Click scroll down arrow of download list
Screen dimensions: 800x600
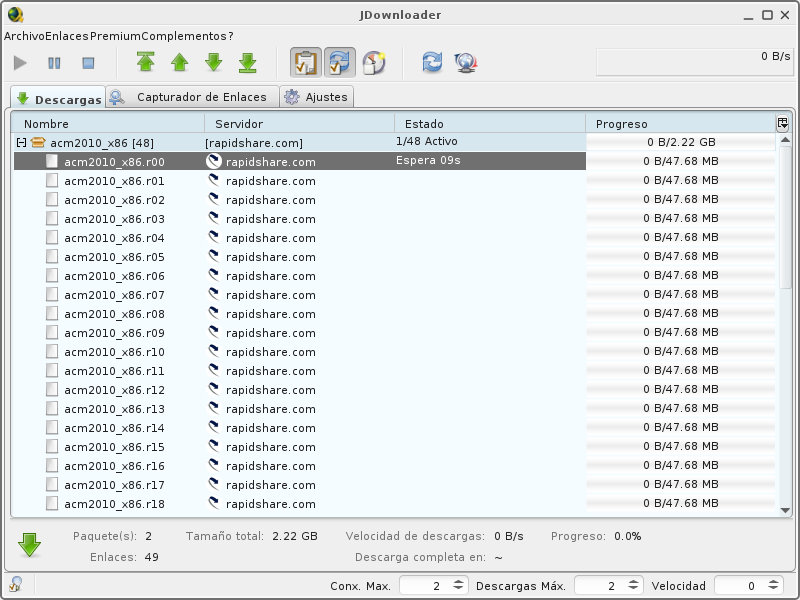coord(785,510)
